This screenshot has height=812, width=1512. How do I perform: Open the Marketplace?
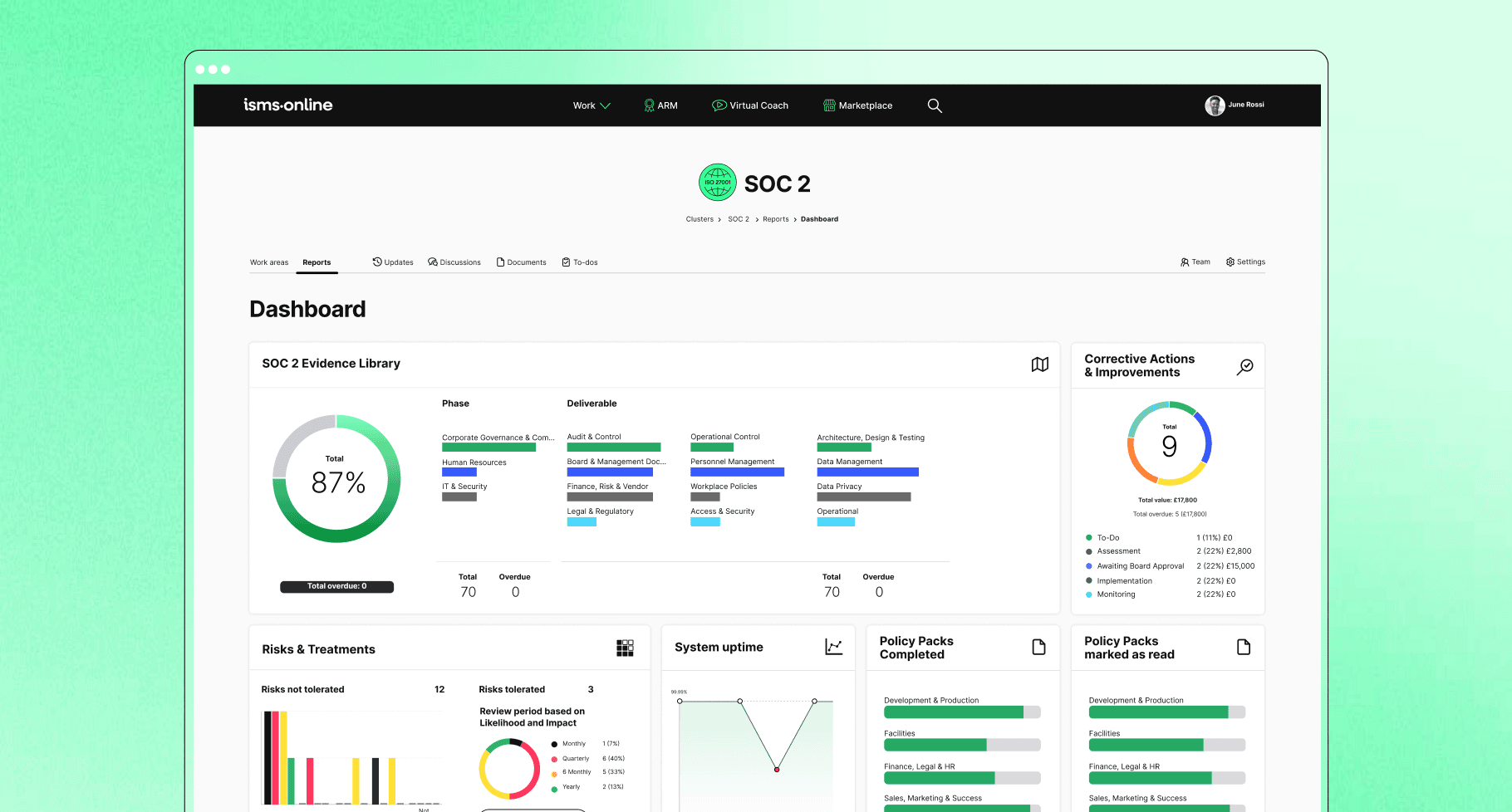coord(857,105)
